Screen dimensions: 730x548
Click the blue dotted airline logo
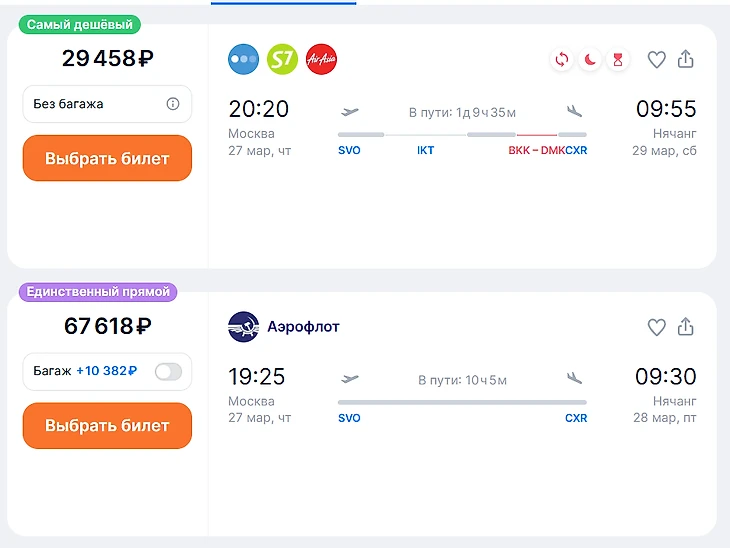[243, 59]
